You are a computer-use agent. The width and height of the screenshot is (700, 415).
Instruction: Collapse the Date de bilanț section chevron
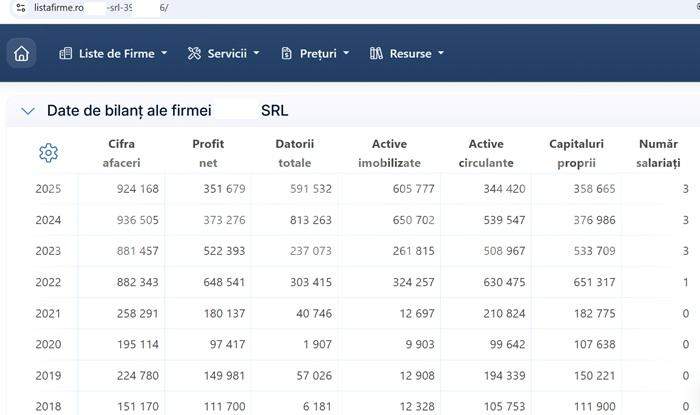28,111
